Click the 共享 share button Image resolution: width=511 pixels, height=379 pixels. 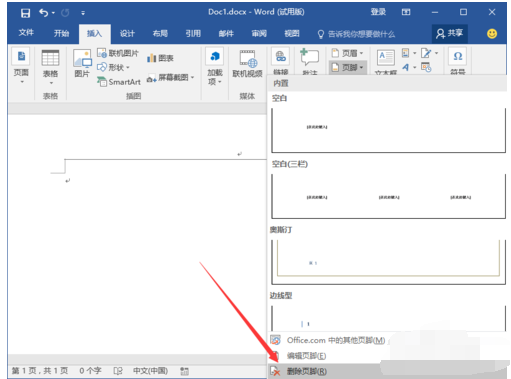coord(450,33)
